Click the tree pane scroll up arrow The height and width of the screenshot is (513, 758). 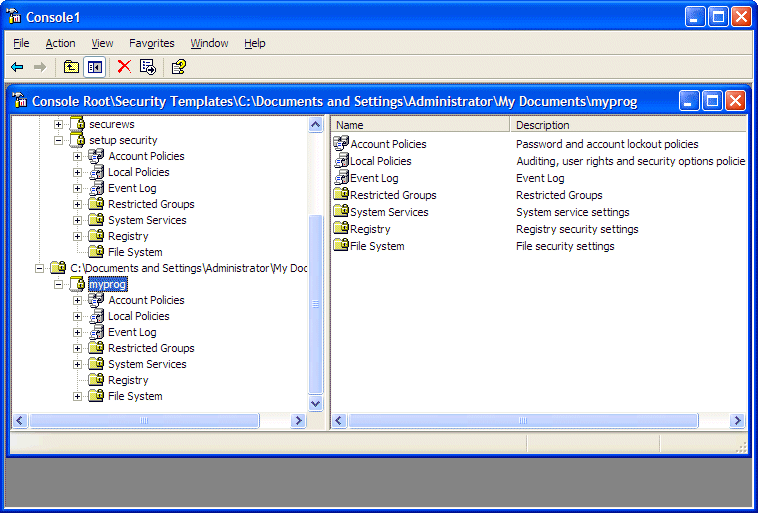316,124
